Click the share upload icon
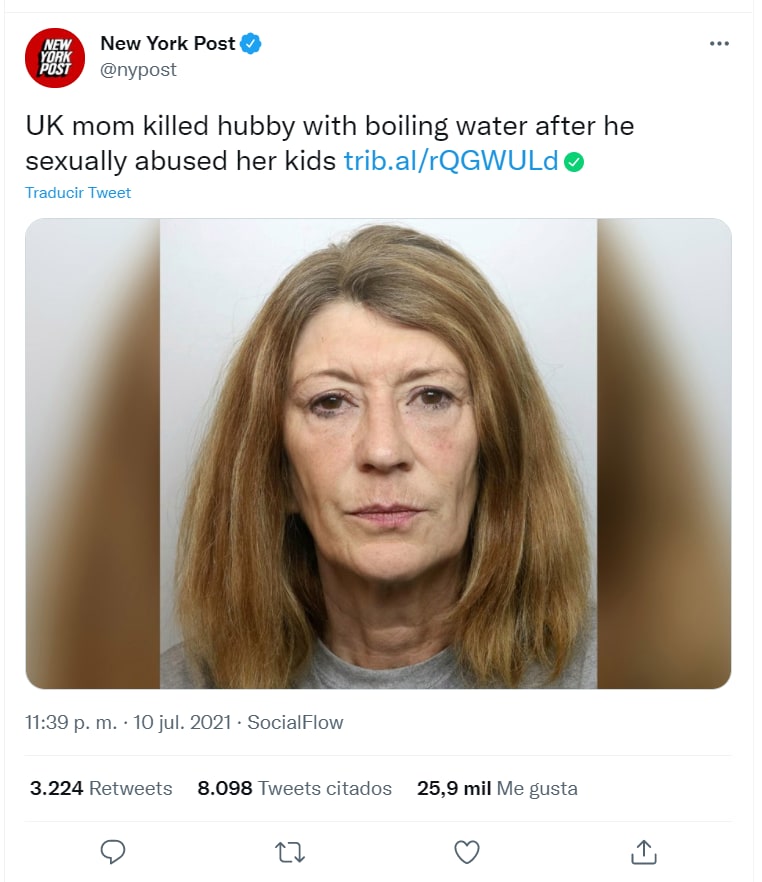The height and width of the screenshot is (882, 762). pos(644,851)
